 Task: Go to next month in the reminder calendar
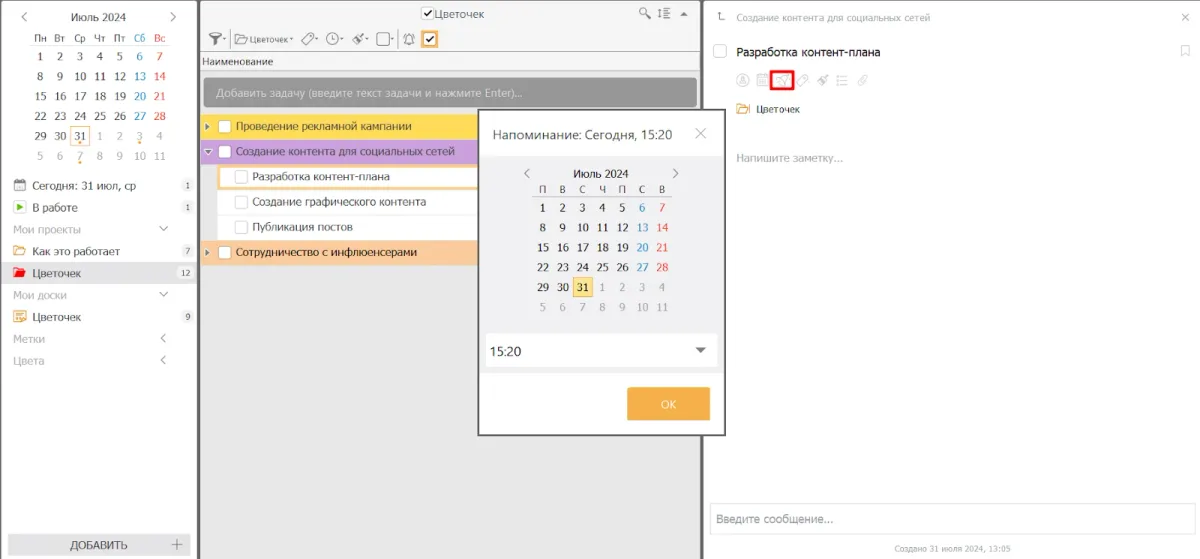[x=675, y=174]
